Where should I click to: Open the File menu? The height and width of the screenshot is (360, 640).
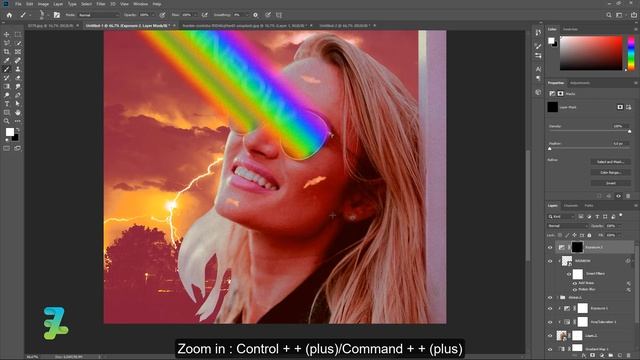18,4
